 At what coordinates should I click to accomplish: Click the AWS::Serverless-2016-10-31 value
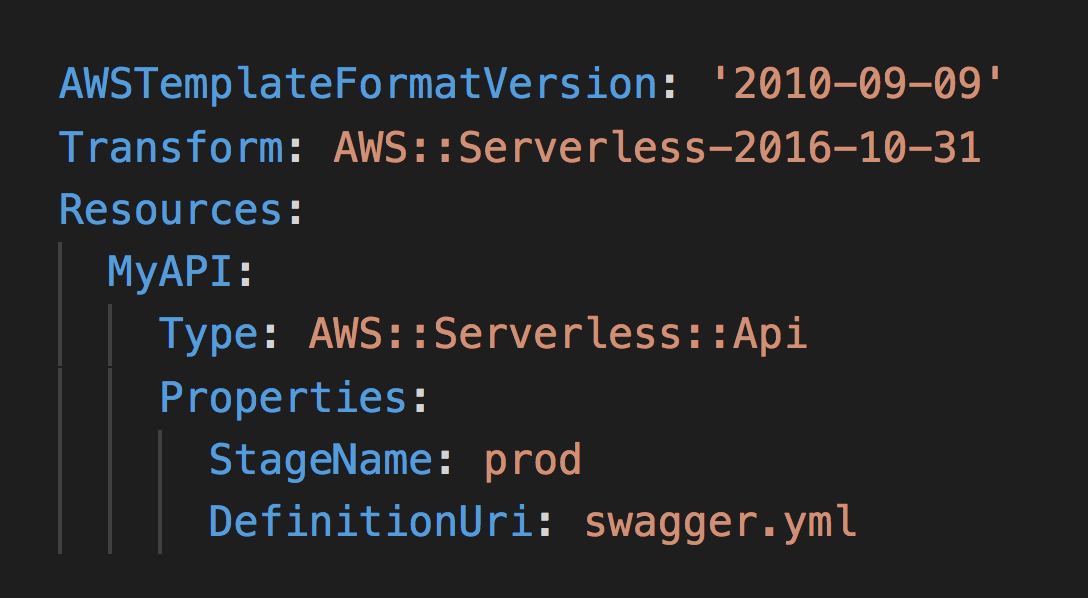(x=657, y=147)
